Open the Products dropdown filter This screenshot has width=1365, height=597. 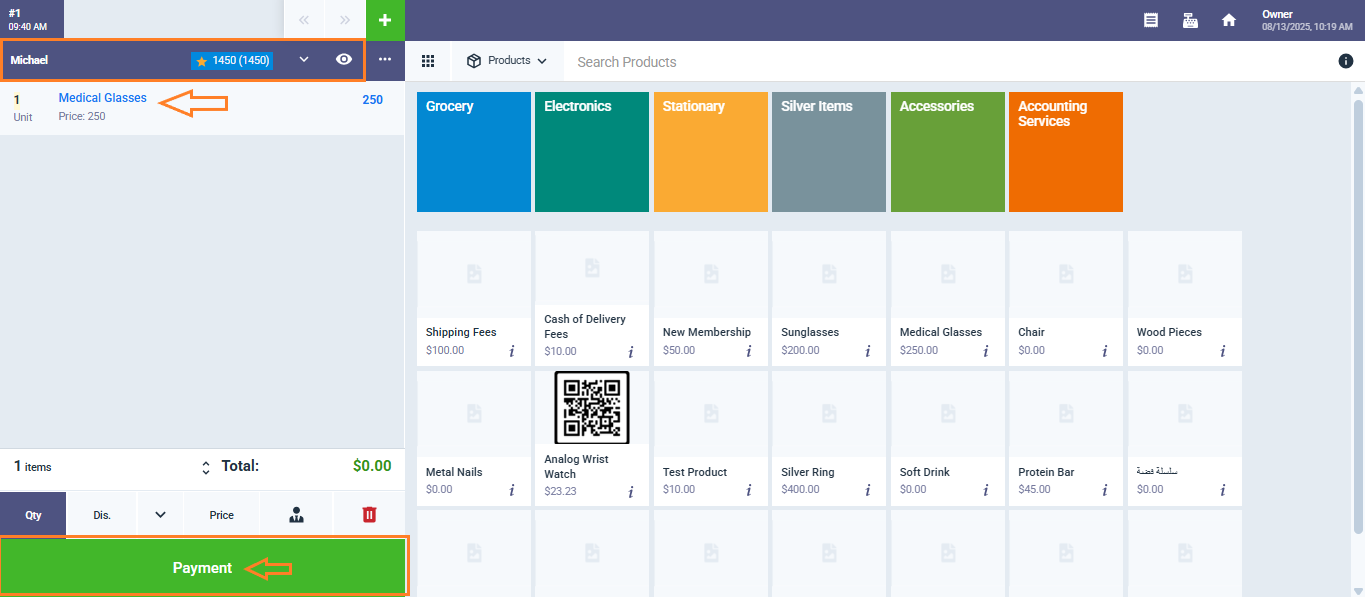click(x=507, y=61)
